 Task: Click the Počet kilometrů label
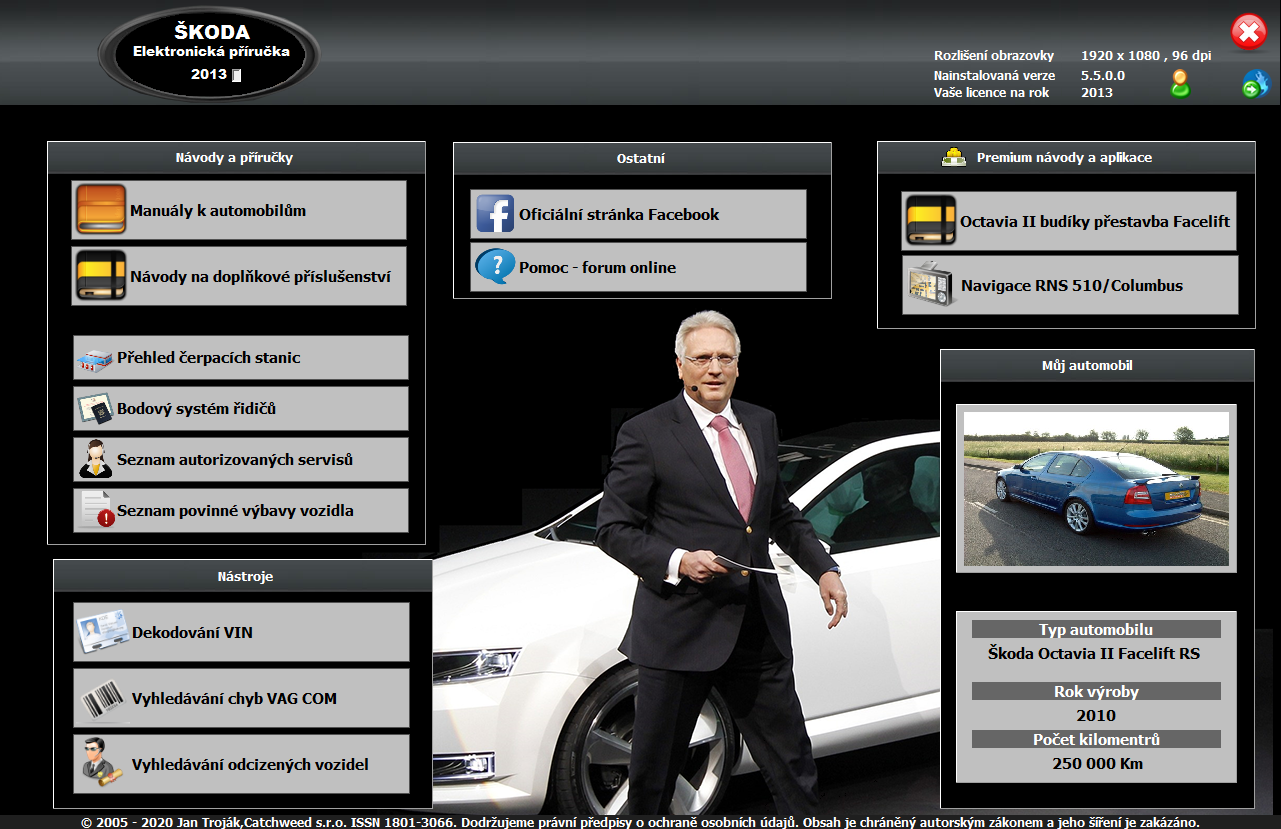[1096, 739]
